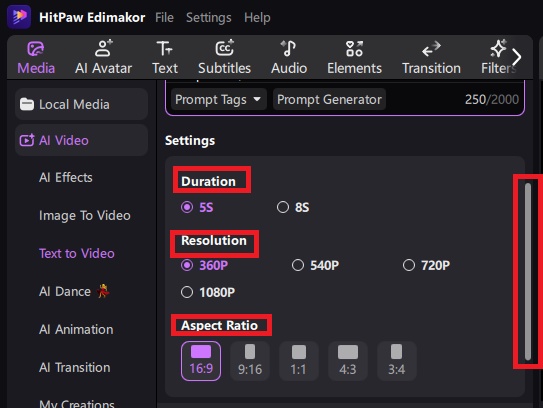Screen dimensions: 543x408
Task: Click the settings panel vertical scrollbar
Action: pos(528,272)
